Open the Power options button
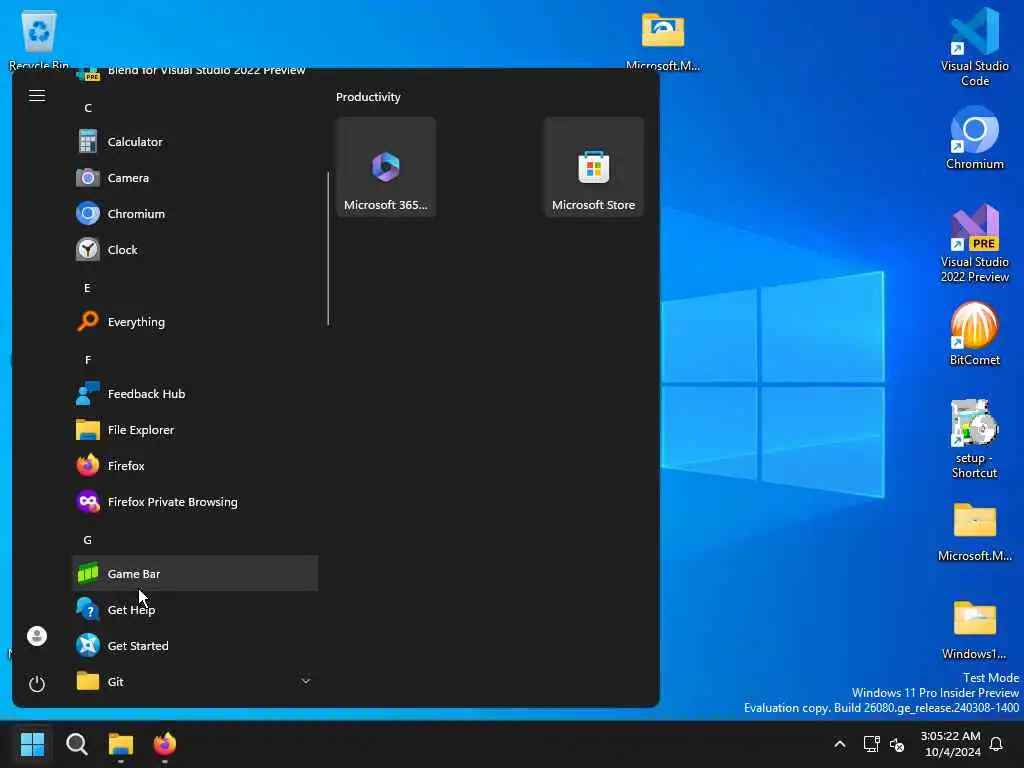 (37, 684)
